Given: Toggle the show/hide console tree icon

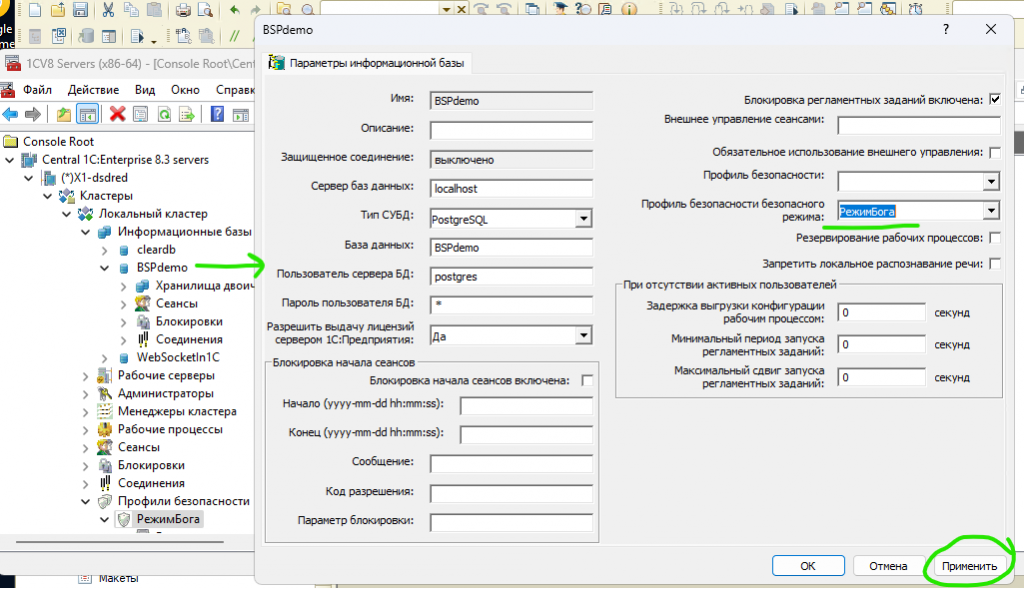Looking at the screenshot, I should coord(88,114).
